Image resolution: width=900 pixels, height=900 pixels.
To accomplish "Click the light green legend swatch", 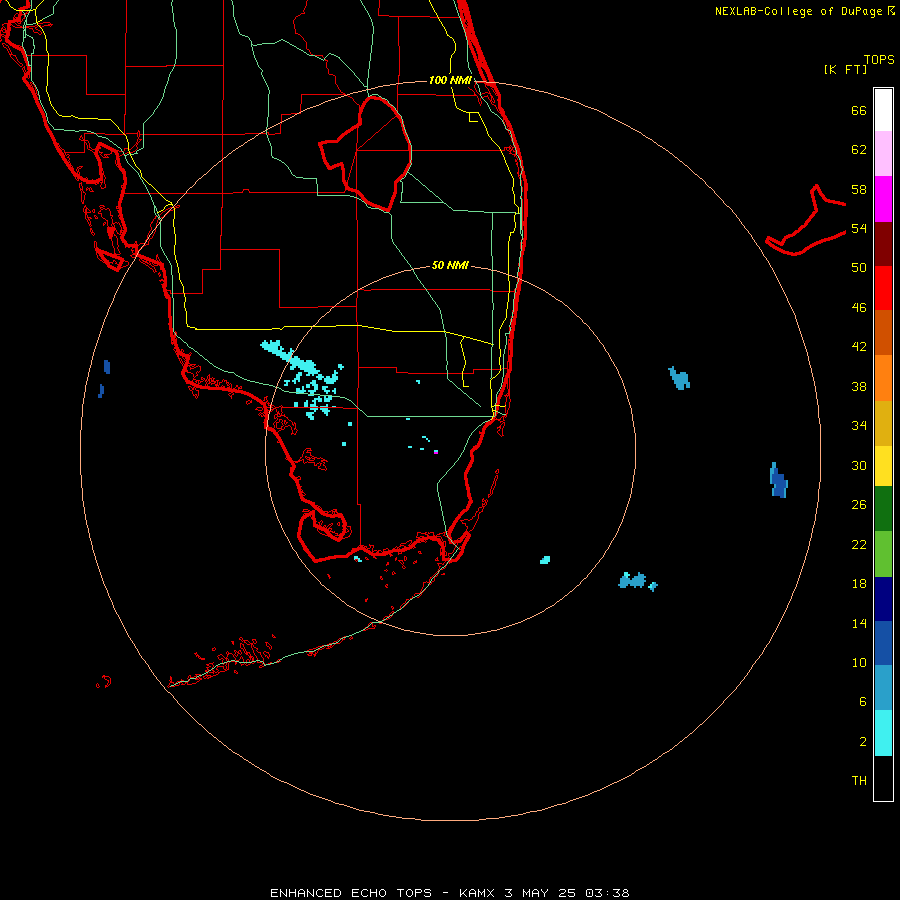I will pos(883,554).
